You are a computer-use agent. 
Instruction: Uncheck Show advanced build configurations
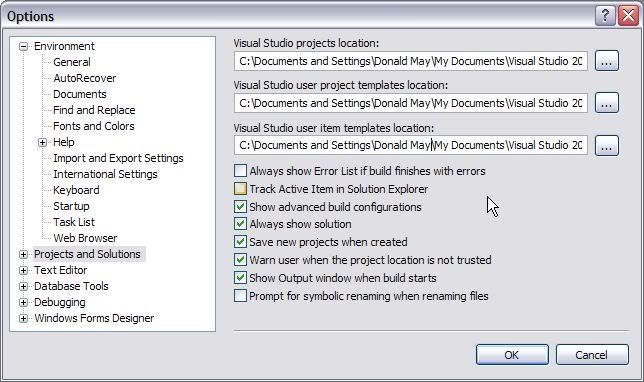point(240,207)
